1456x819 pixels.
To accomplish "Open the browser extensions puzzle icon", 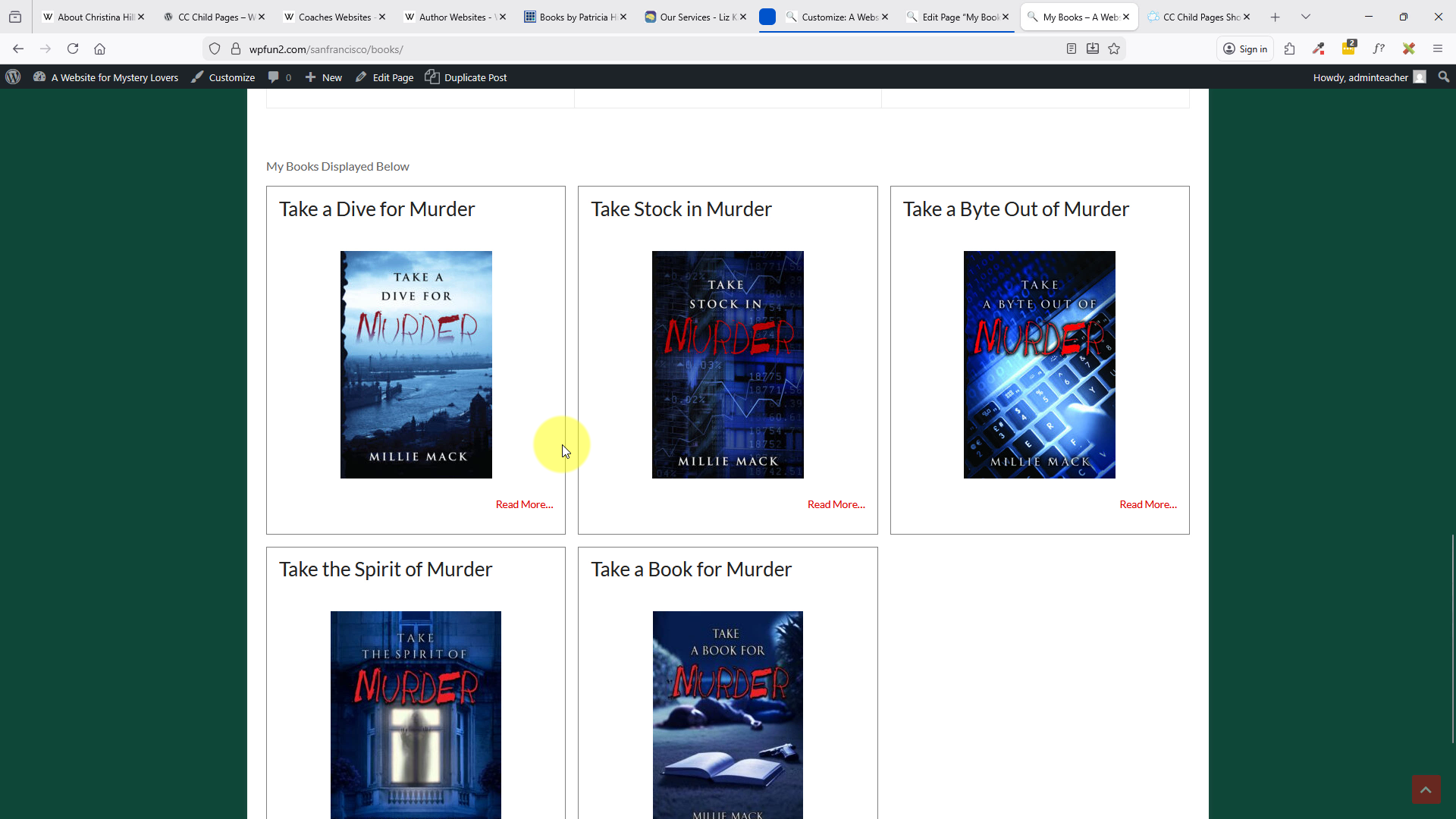I will tap(1289, 49).
